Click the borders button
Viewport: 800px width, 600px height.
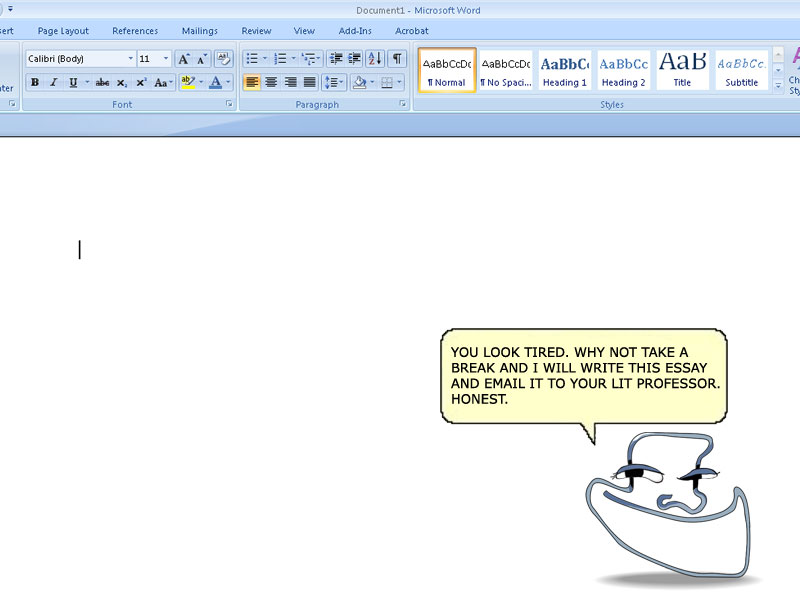click(x=387, y=82)
